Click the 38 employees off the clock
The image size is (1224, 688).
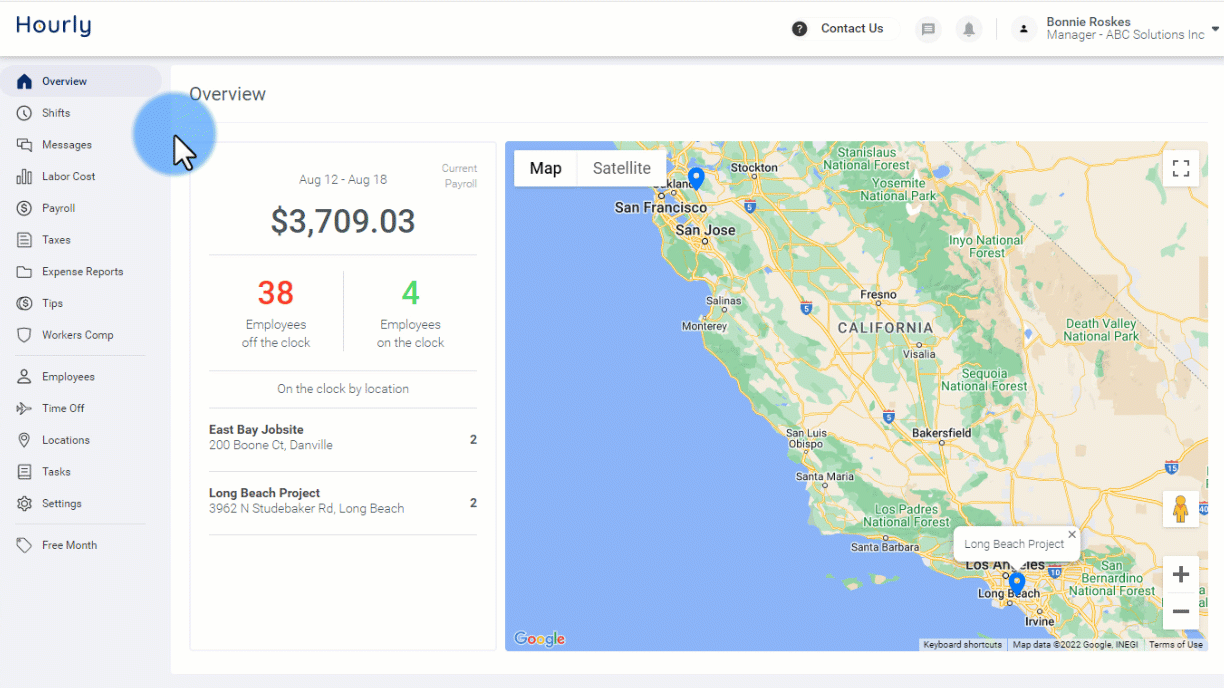(x=276, y=293)
